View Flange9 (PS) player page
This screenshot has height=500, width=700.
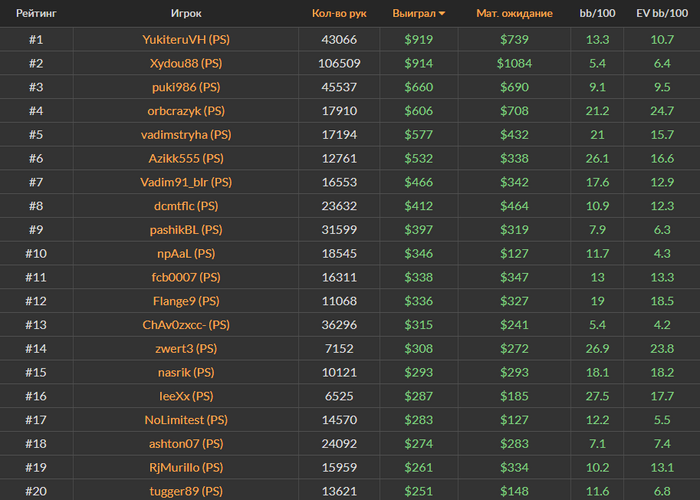pyautogui.click(x=186, y=301)
